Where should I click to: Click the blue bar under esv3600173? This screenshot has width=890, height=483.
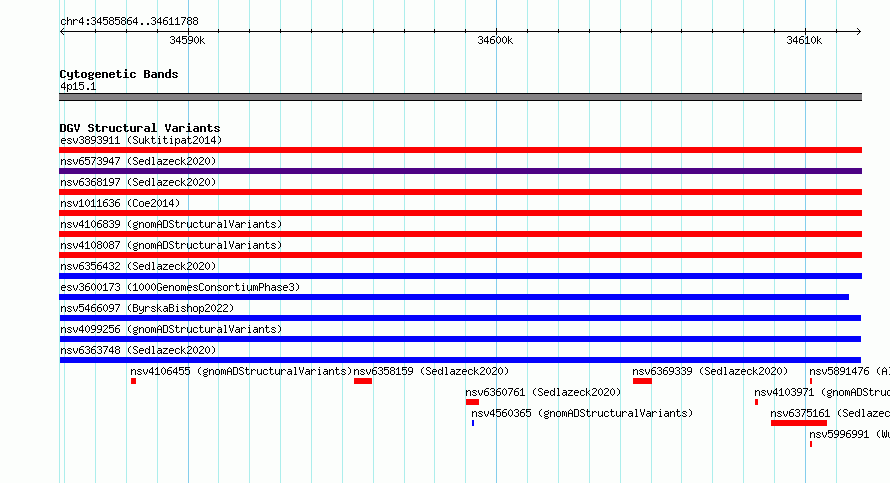click(454, 297)
